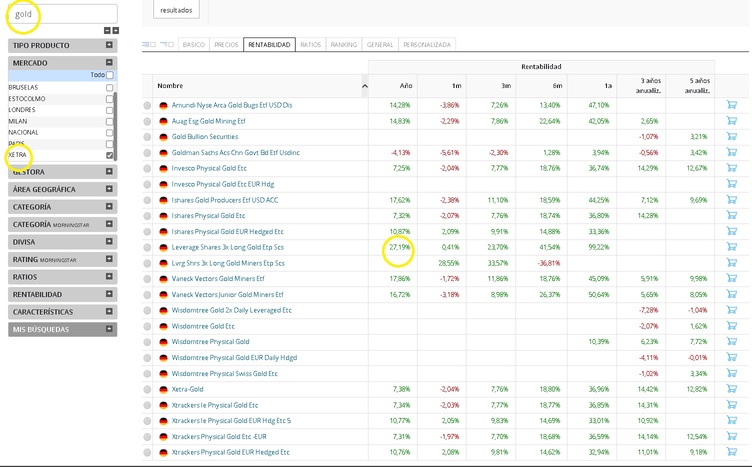Viewport: 752px width, 467px height.
Task: Uncheck the XETRA market checkbox
Action: pyautogui.click(x=110, y=155)
